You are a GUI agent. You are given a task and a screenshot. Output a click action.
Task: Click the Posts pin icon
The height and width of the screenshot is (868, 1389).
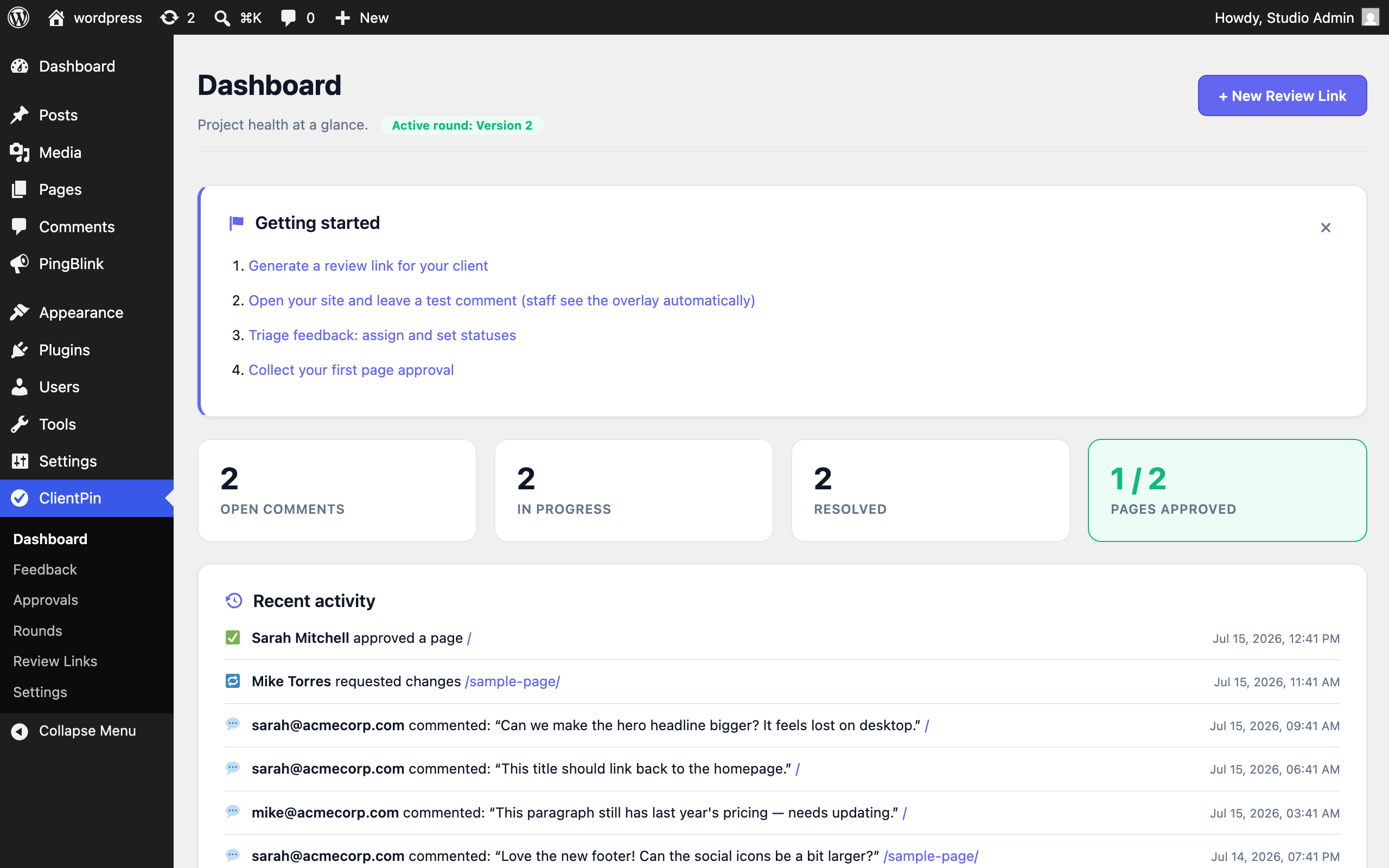coord(20,115)
